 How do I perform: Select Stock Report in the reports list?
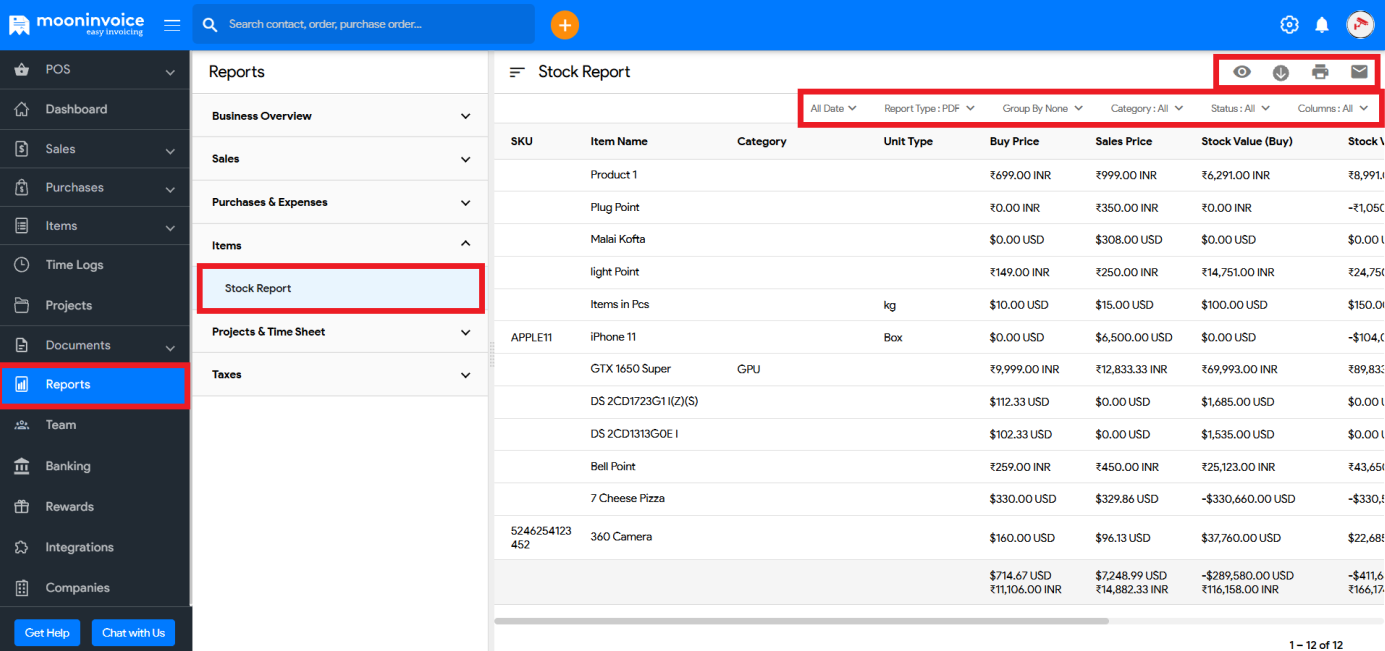(x=340, y=288)
